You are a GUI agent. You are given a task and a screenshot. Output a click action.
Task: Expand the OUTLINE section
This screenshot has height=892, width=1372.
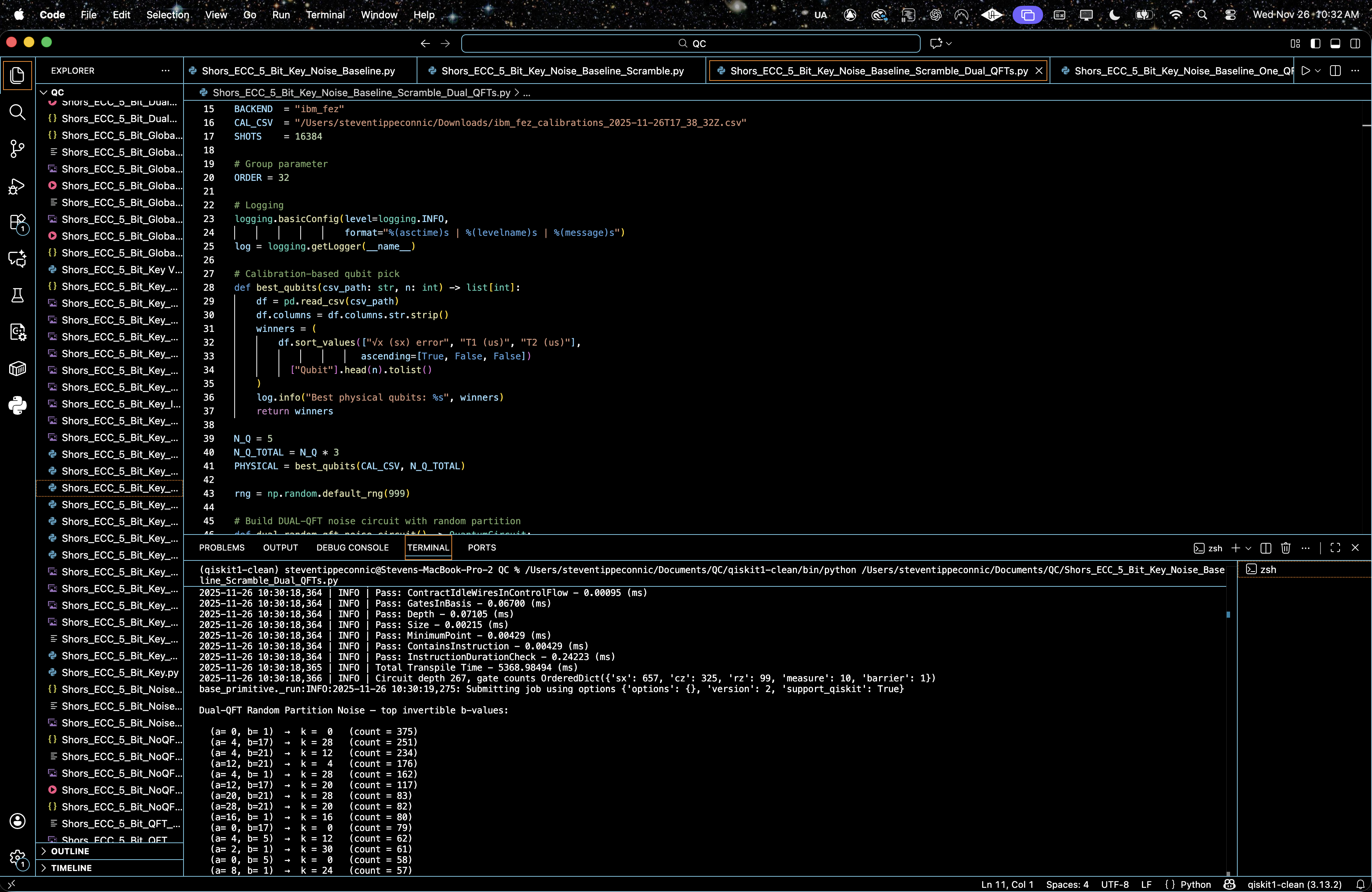click(x=70, y=851)
